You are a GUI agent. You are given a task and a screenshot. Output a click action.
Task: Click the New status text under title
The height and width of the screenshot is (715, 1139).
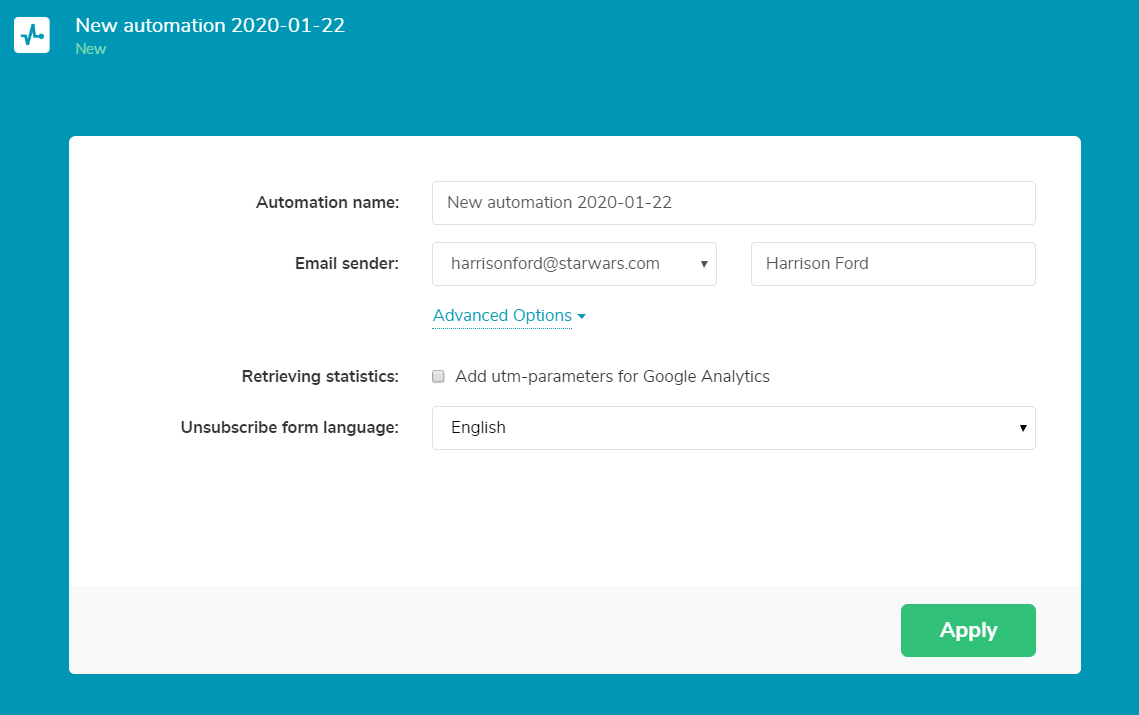(x=90, y=49)
